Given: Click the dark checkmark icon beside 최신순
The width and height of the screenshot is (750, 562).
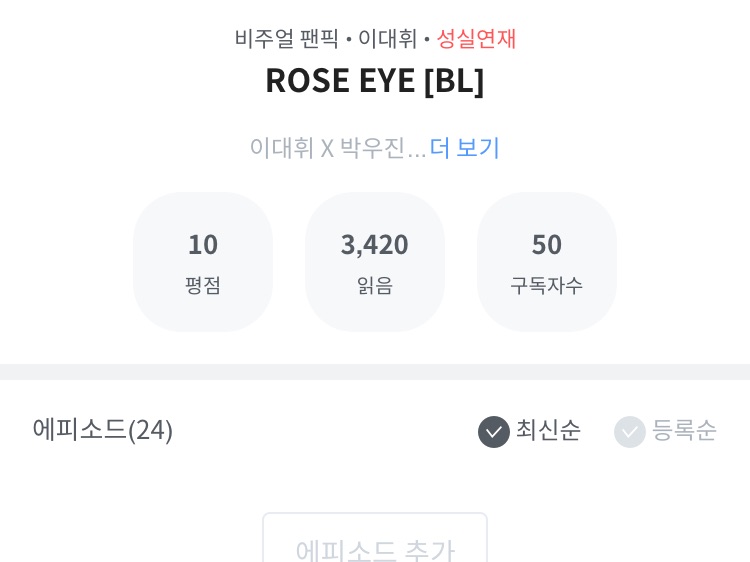Looking at the screenshot, I should (494, 431).
